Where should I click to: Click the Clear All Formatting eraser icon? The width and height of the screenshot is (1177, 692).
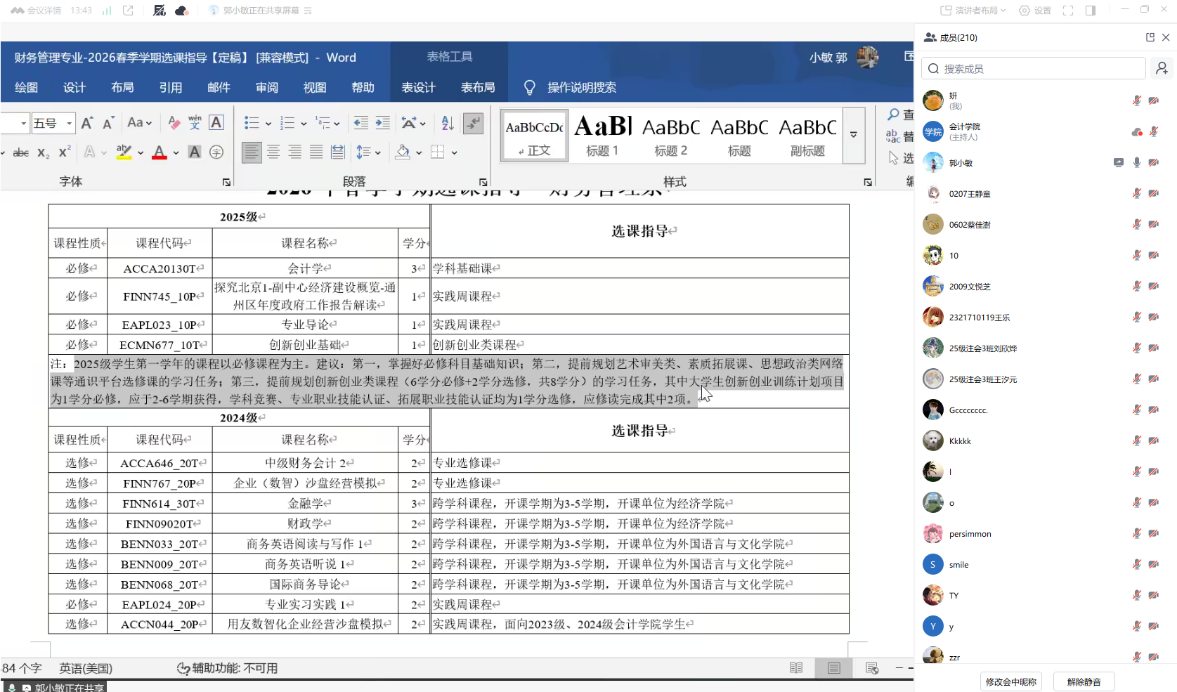pyautogui.click(x=174, y=123)
